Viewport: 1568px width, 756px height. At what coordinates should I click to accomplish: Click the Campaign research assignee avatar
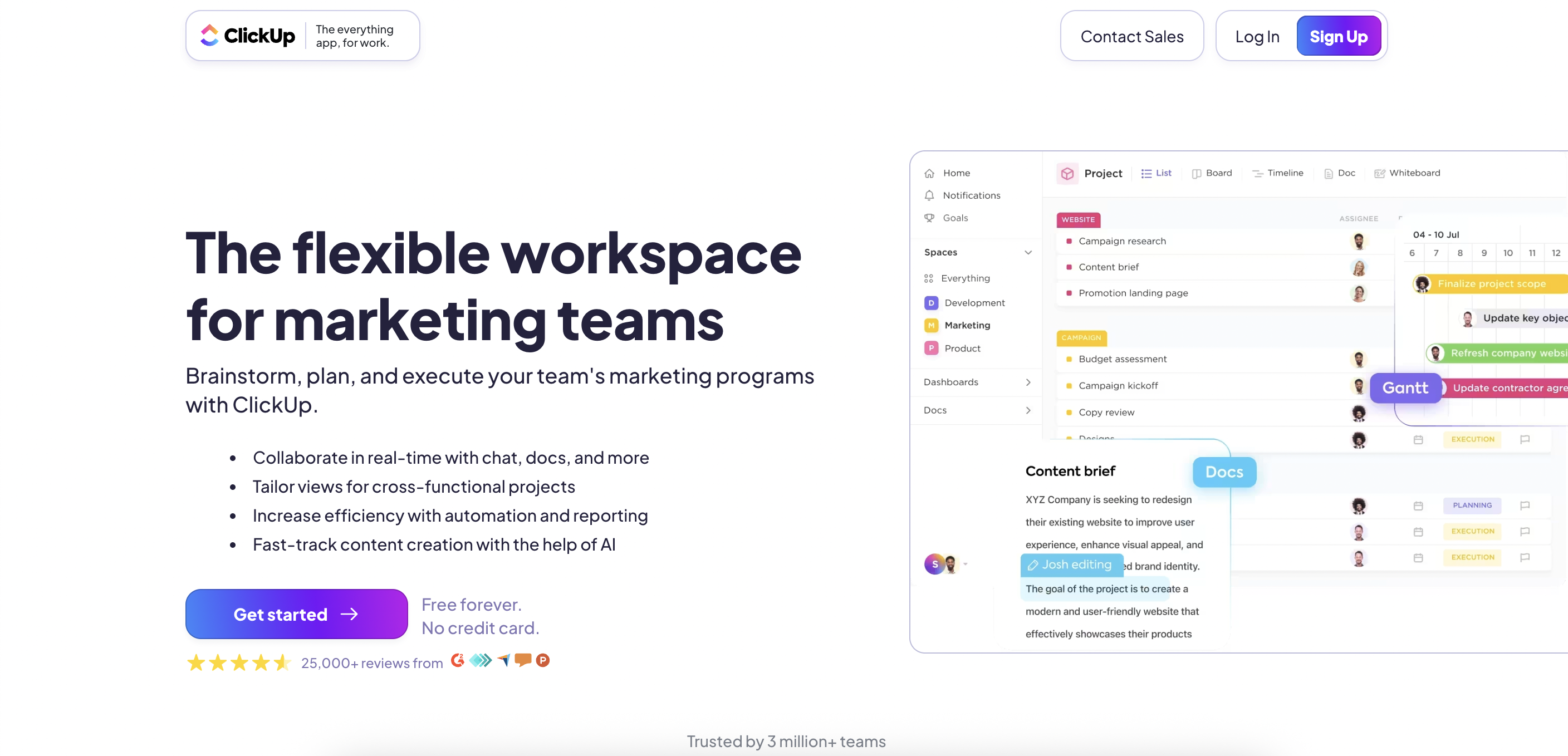click(1358, 241)
